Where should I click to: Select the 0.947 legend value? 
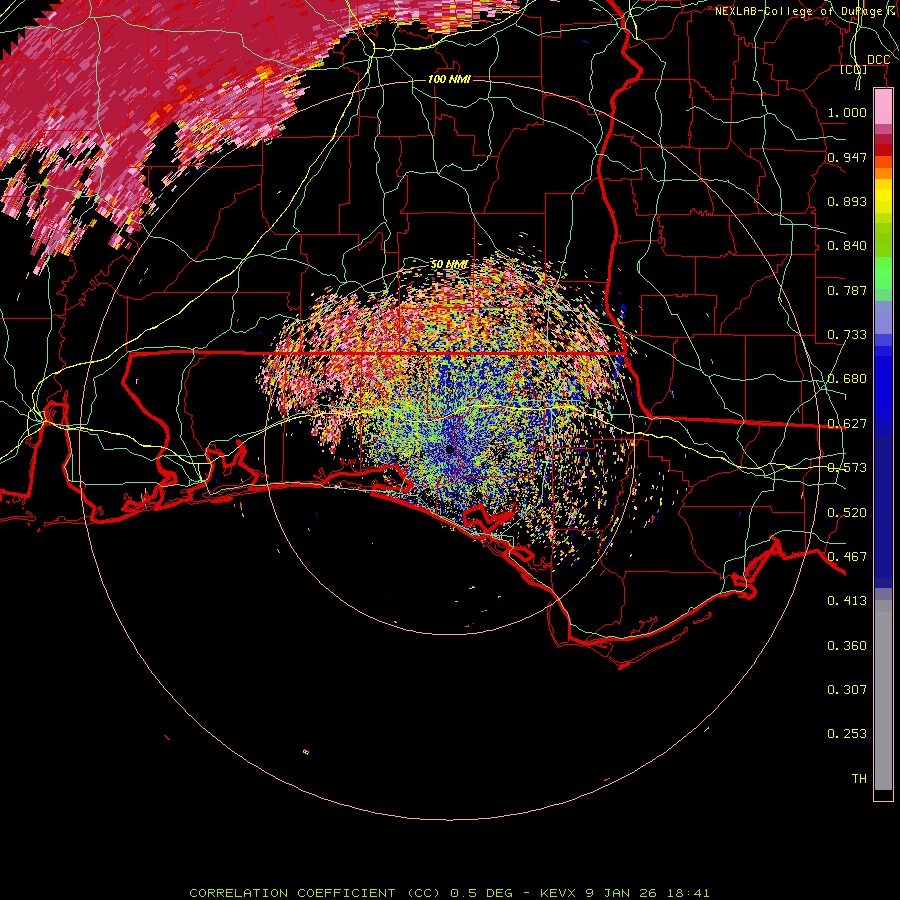pyautogui.click(x=847, y=157)
